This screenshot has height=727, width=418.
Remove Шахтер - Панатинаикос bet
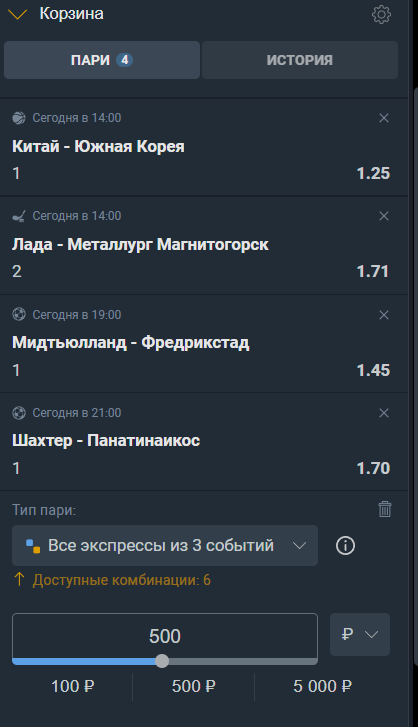(384, 413)
